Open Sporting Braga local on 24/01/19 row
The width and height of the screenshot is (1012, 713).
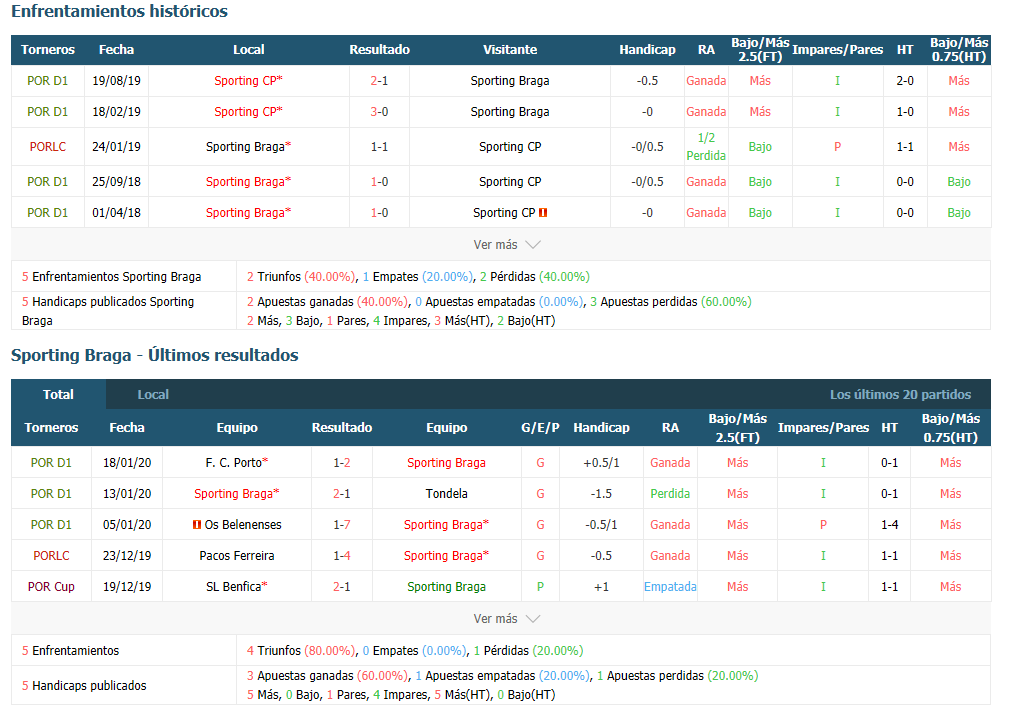click(x=248, y=146)
